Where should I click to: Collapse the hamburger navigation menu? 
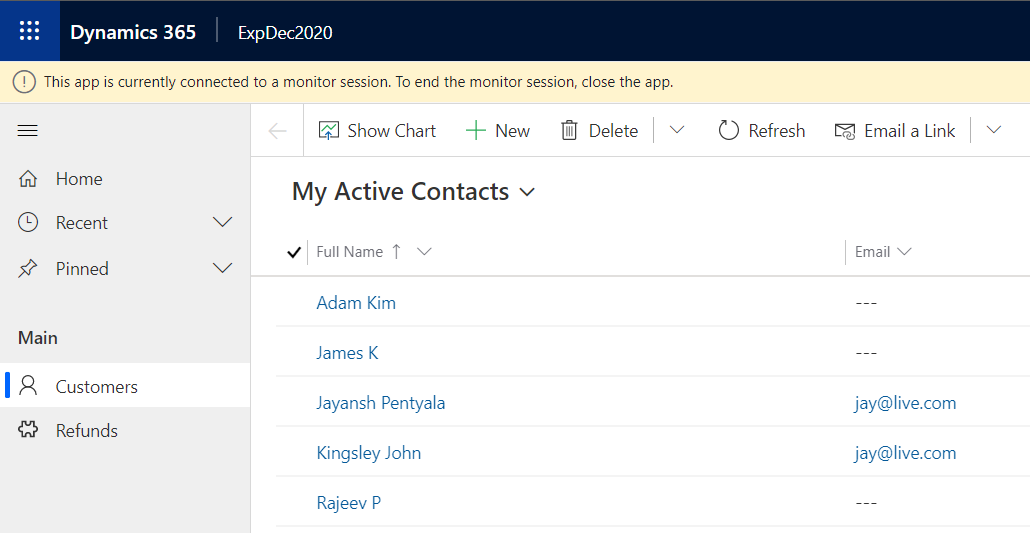coord(28,131)
